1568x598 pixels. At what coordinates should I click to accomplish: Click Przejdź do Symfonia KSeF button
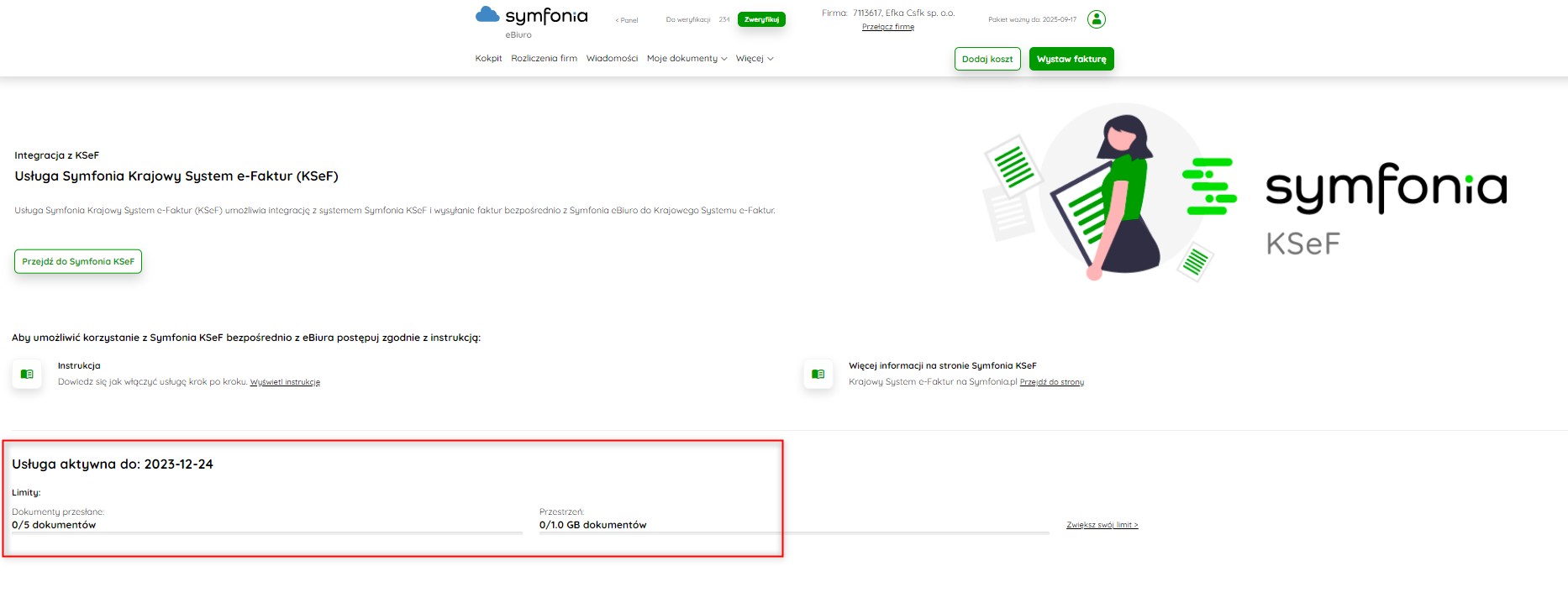pos(78,261)
